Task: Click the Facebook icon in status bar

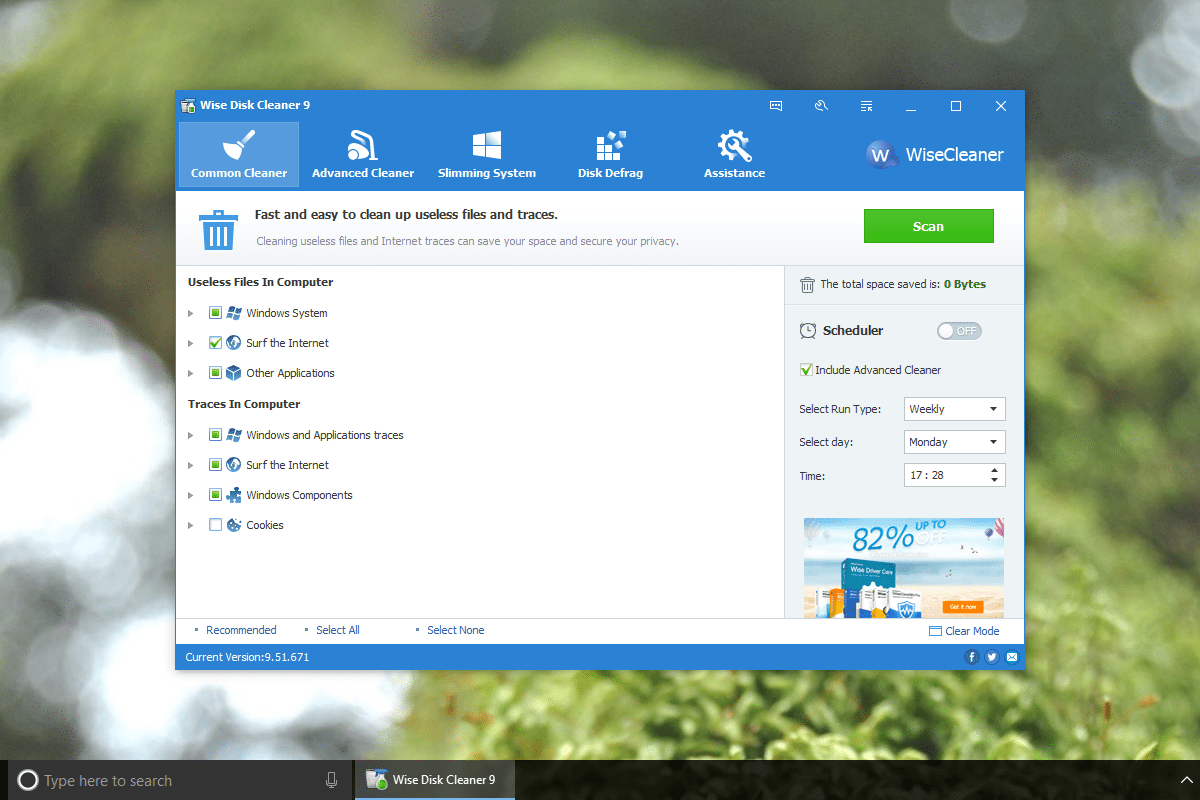Action: 971,657
